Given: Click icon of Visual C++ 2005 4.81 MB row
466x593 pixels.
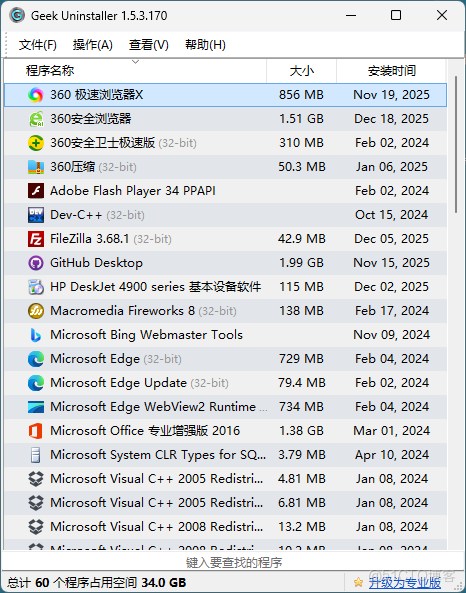Looking at the screenshot, I should pyautogui.click(x=36, y=479).
